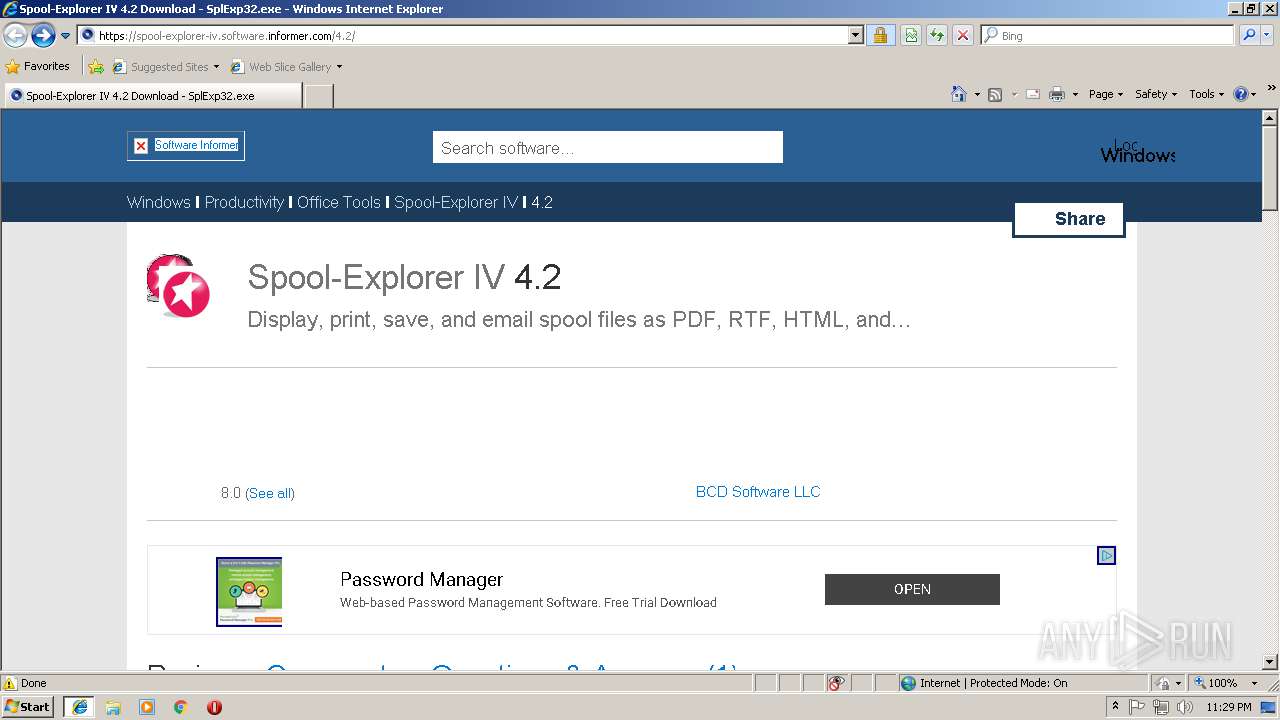The image size is (1280, 720).
Task: Click the Internet Explorer taskbar icon
Action: pos(80,707)
